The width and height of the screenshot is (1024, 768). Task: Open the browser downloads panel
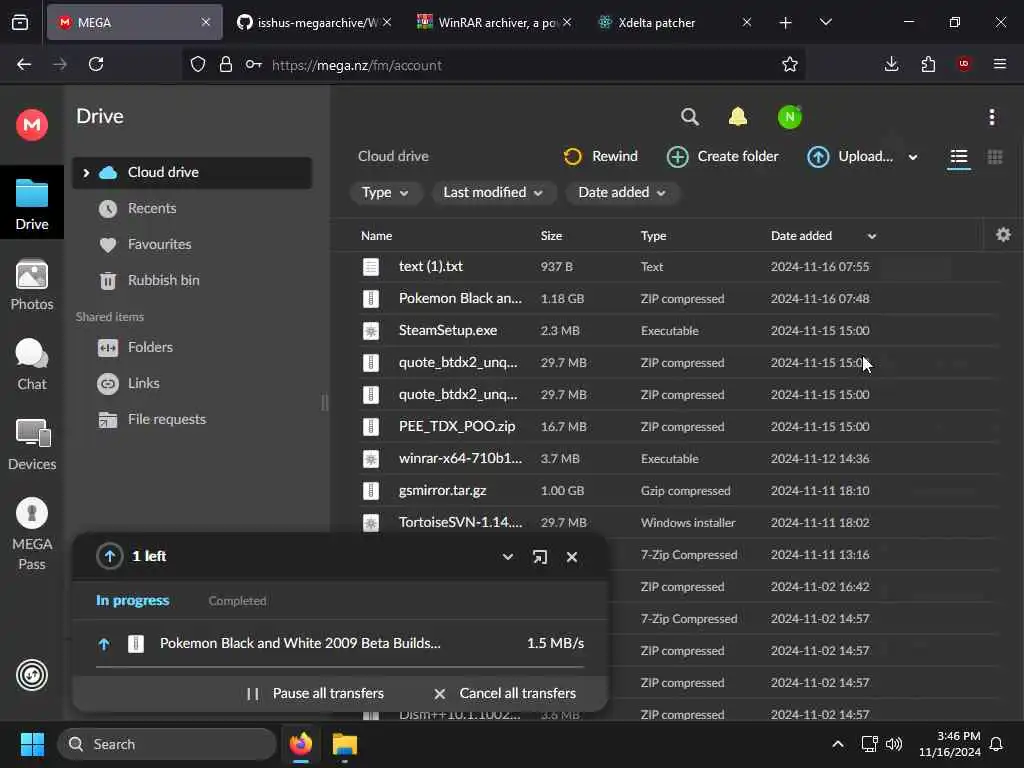point(891,64)
